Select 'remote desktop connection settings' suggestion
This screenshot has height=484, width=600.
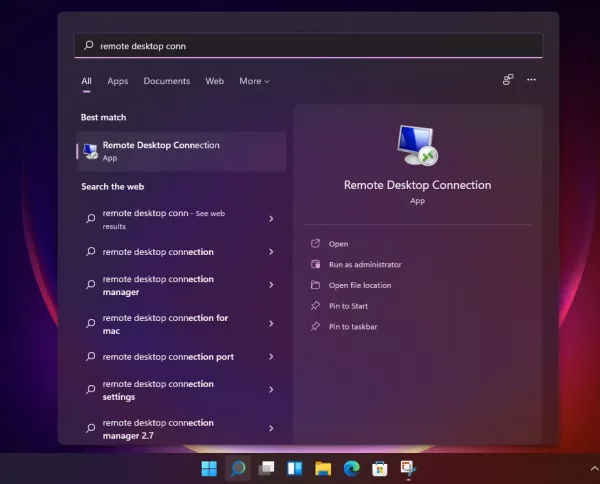pyautogui.click(x=158, y=390)
